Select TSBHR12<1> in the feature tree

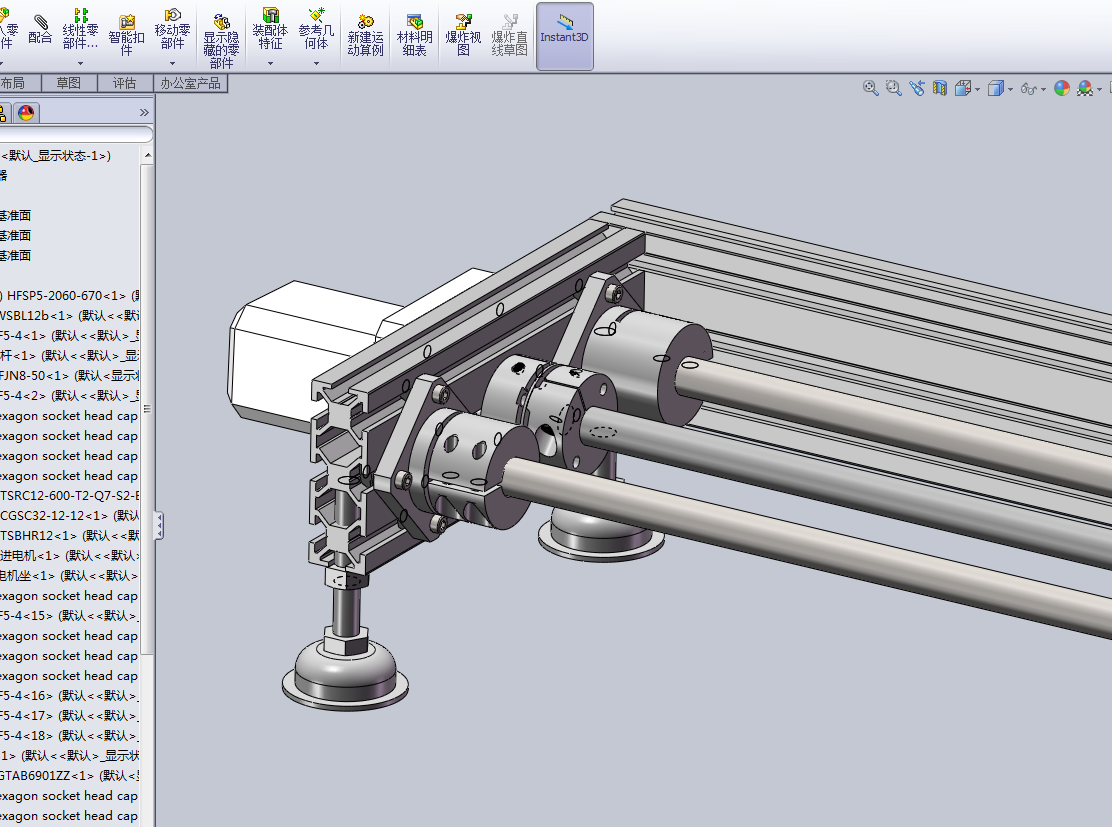[x=70, y=535]
